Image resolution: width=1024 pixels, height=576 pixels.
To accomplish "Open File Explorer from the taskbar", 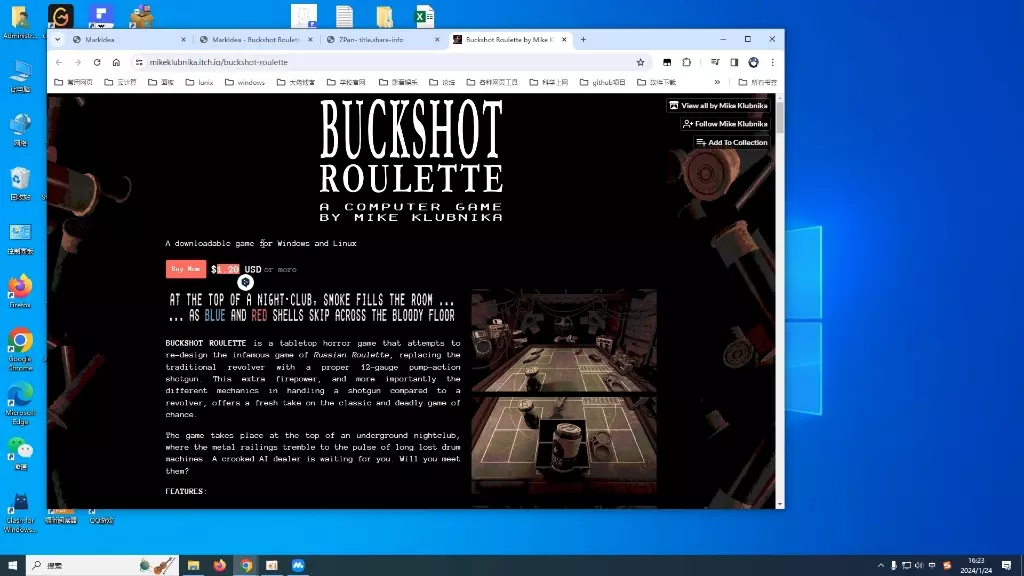I will click(193, 566).
